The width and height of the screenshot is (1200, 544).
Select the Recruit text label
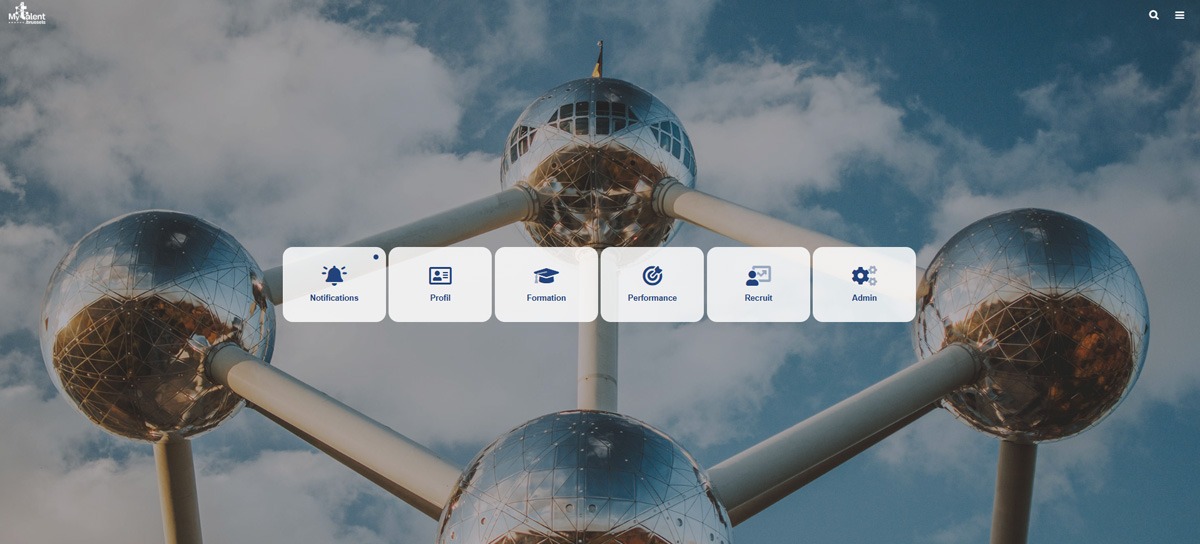click(758, 298)
